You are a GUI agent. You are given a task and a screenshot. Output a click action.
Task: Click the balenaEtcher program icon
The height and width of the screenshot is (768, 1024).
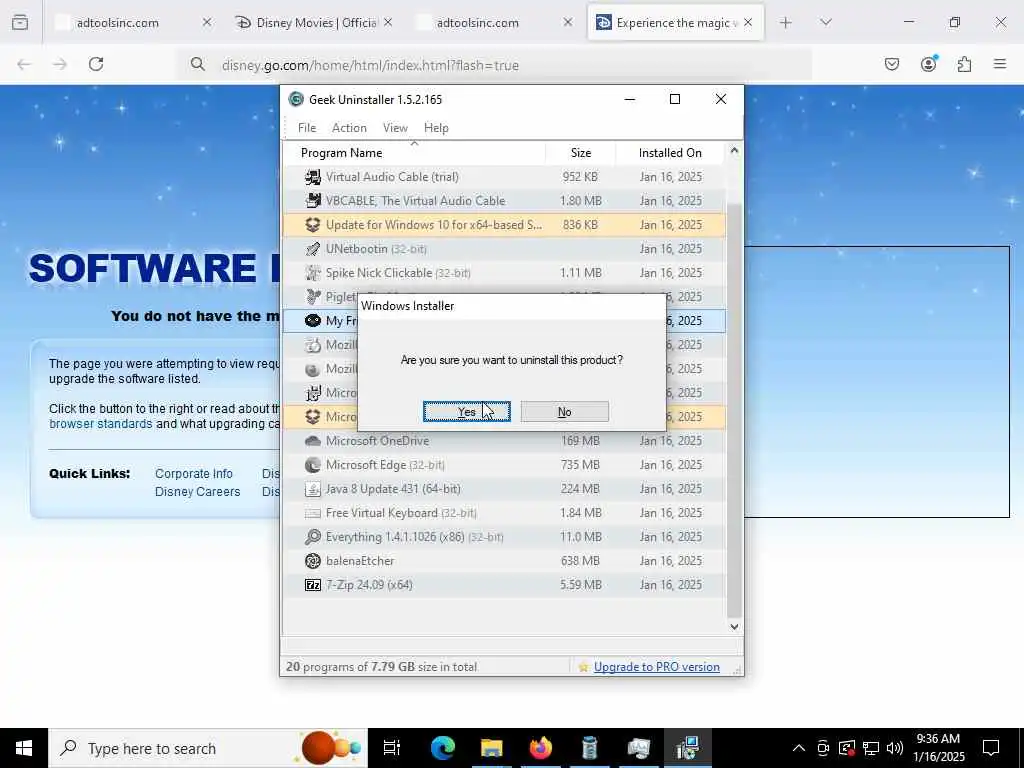[313, 561]
